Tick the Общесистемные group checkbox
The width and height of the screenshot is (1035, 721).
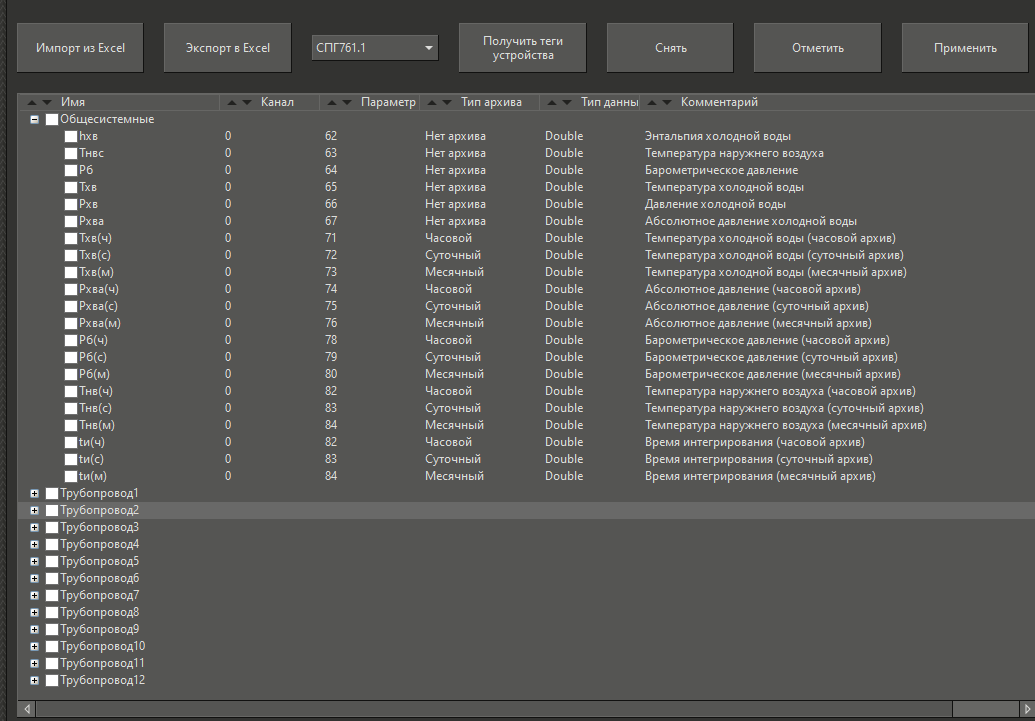coord(52,119)
